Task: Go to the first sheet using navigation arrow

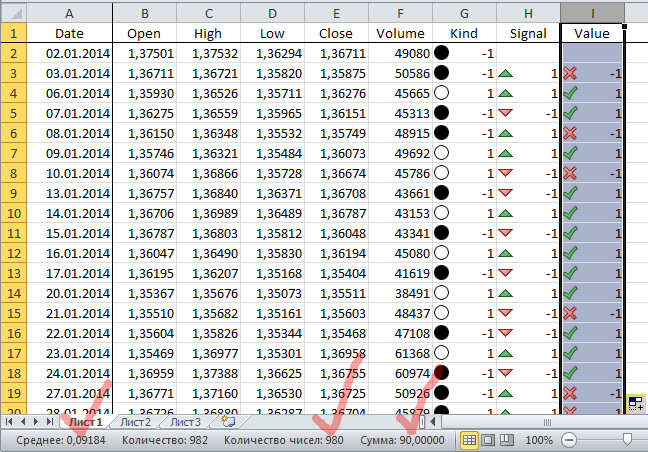Action: pos(9,422)
